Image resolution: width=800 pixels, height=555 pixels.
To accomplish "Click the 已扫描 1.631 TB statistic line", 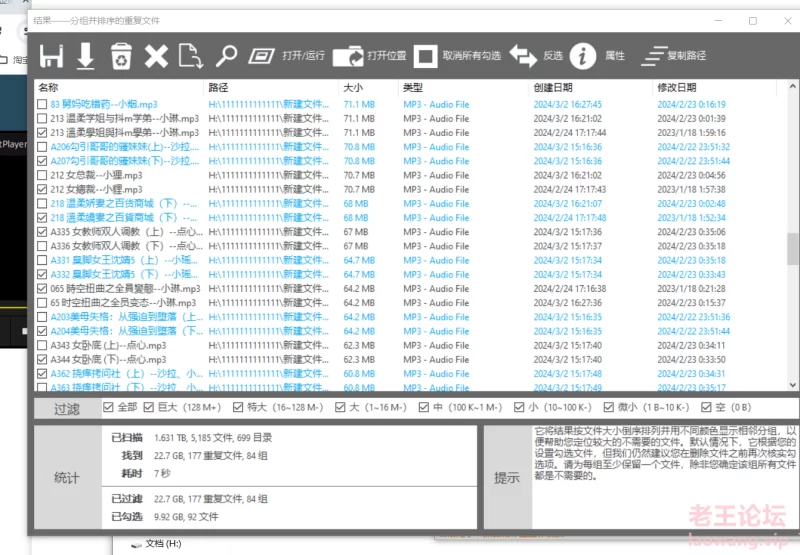I will (x=192, y=438).
